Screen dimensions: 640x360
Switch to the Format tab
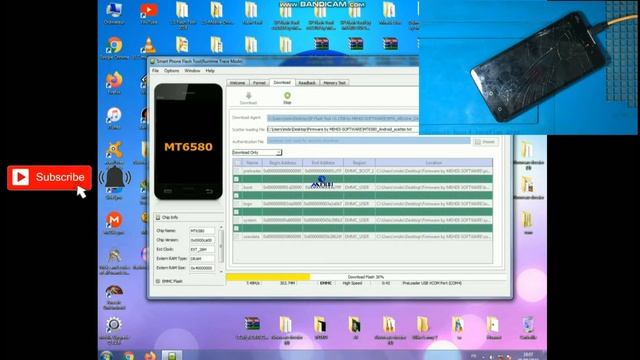coord(259,83)
